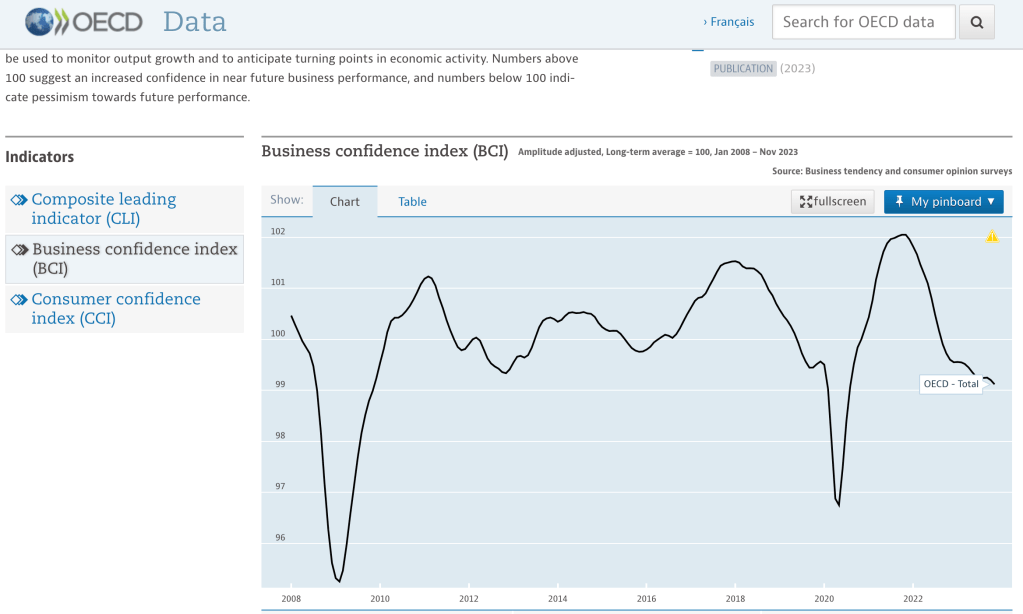Select the Chart tab
This screenshot has width=1023, height=614.
(344, 202)
